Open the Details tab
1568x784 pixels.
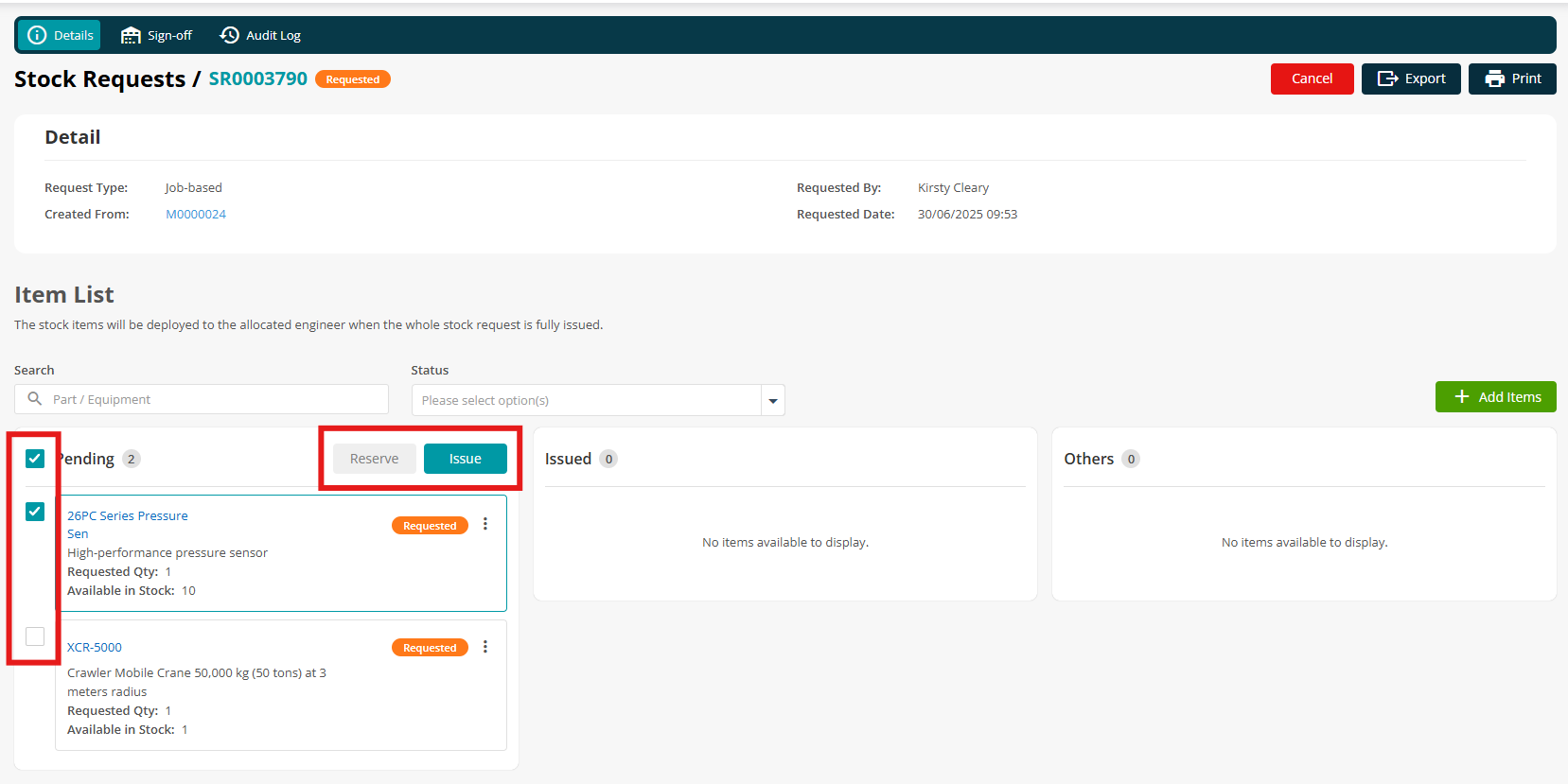pos(60,35)
